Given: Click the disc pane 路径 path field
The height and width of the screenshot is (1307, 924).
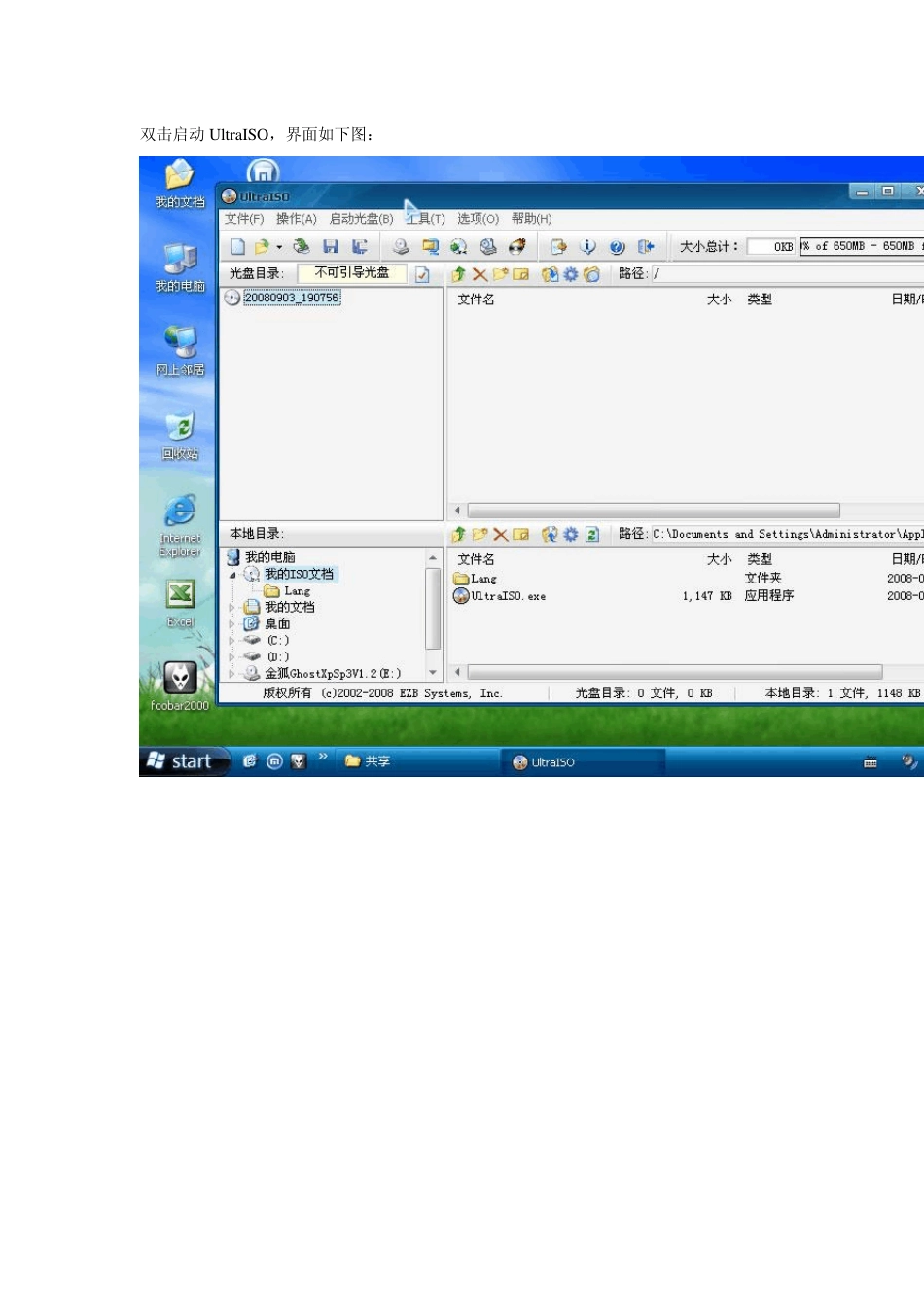Looking at the screenshot, I should point(787,274).
